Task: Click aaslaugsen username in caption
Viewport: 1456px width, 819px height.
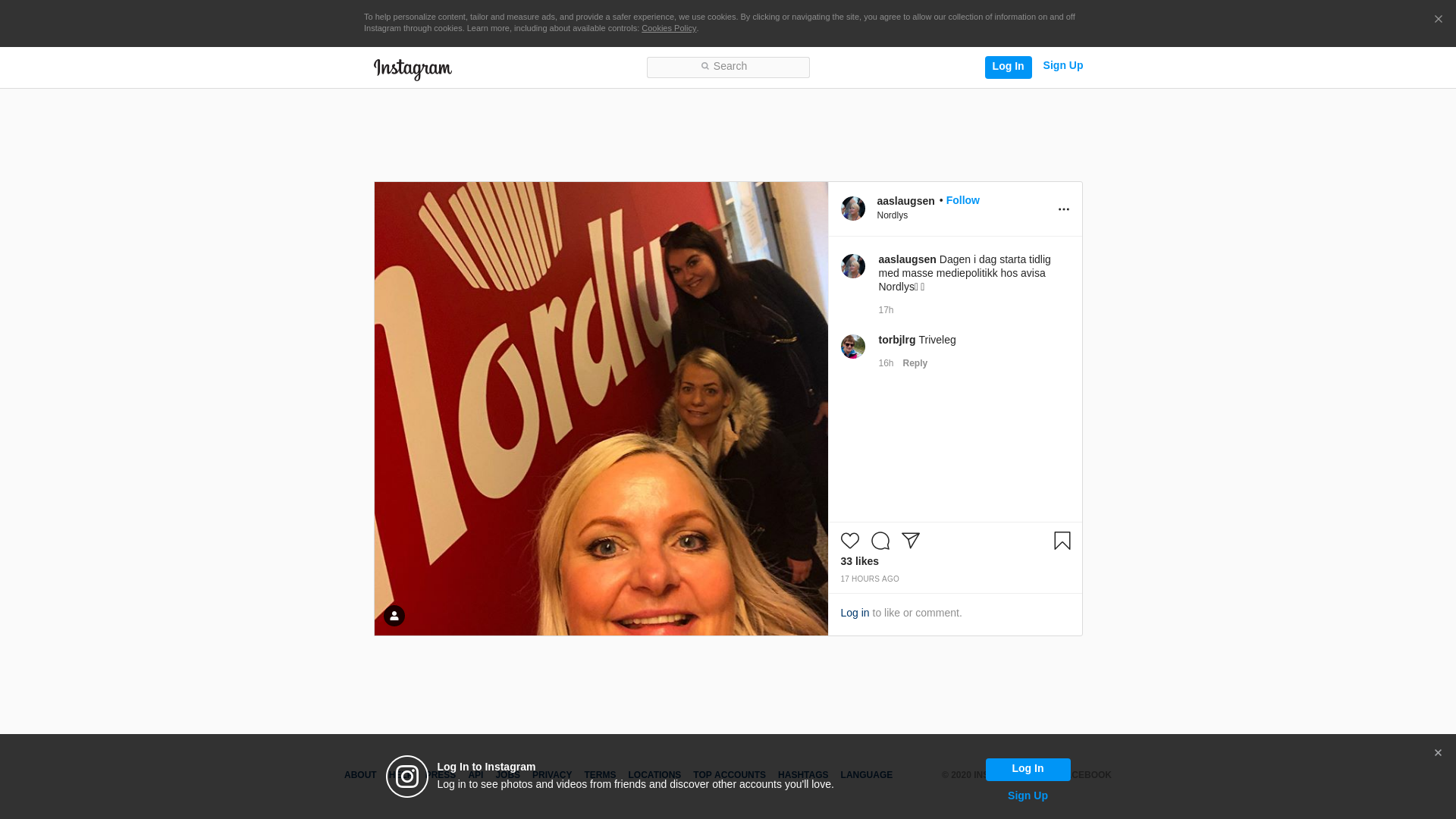Action: coord(907,259)
